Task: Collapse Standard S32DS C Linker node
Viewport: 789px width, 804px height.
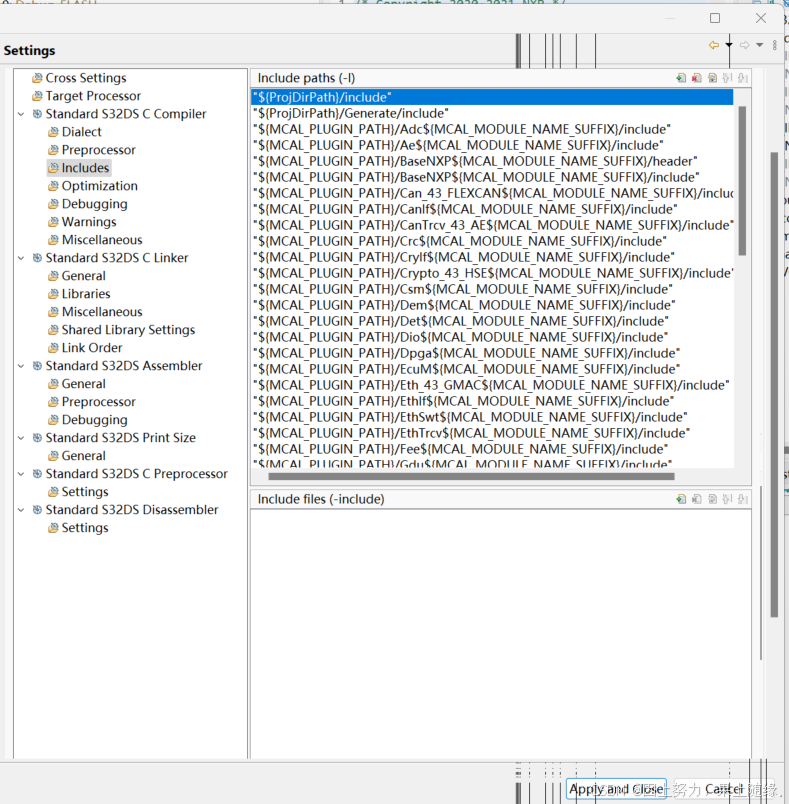Action: pos(21,258)
